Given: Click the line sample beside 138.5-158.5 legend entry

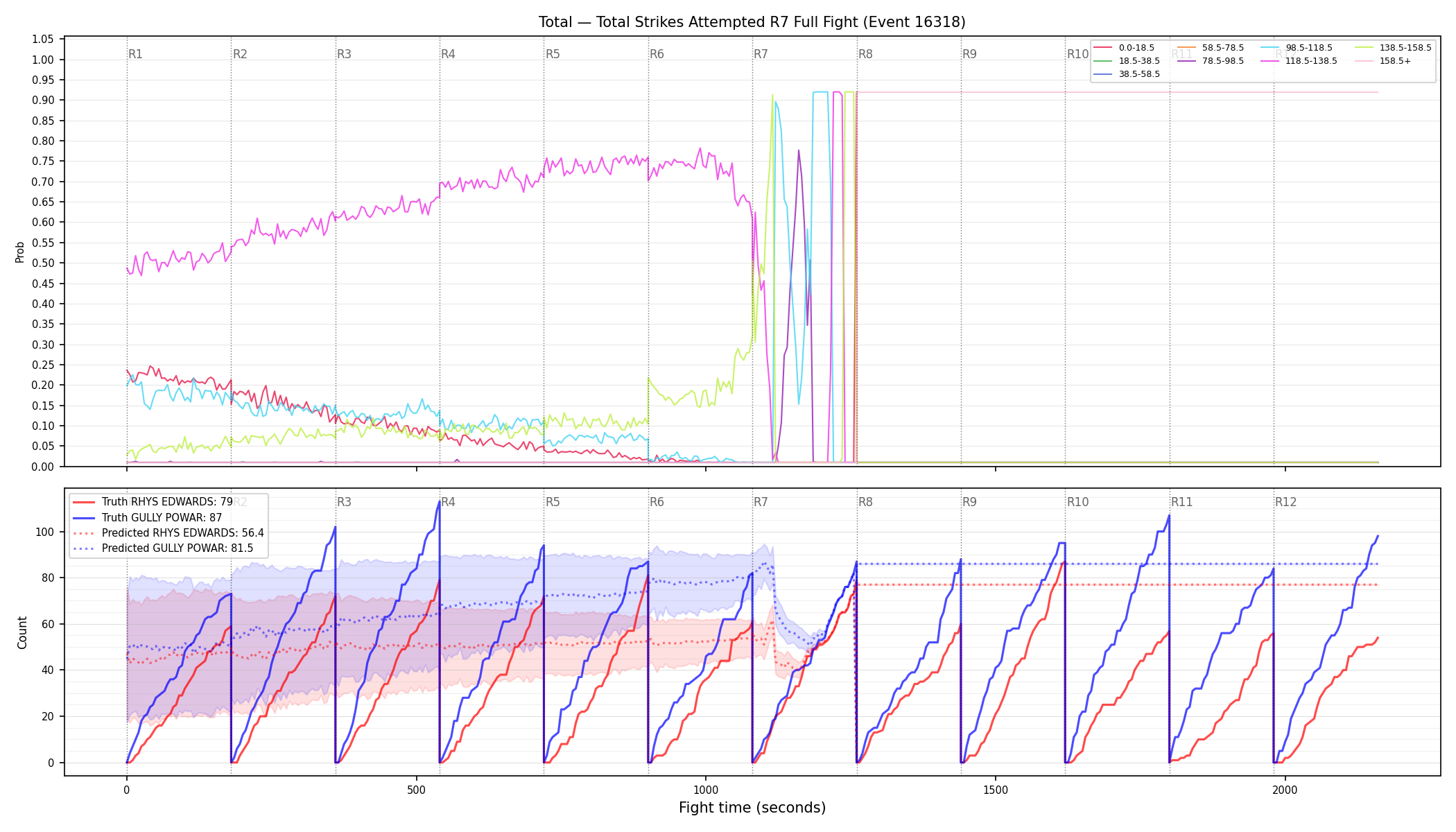Looking at the screenshot, I should pyautogui.click(x=1364, y=48).
